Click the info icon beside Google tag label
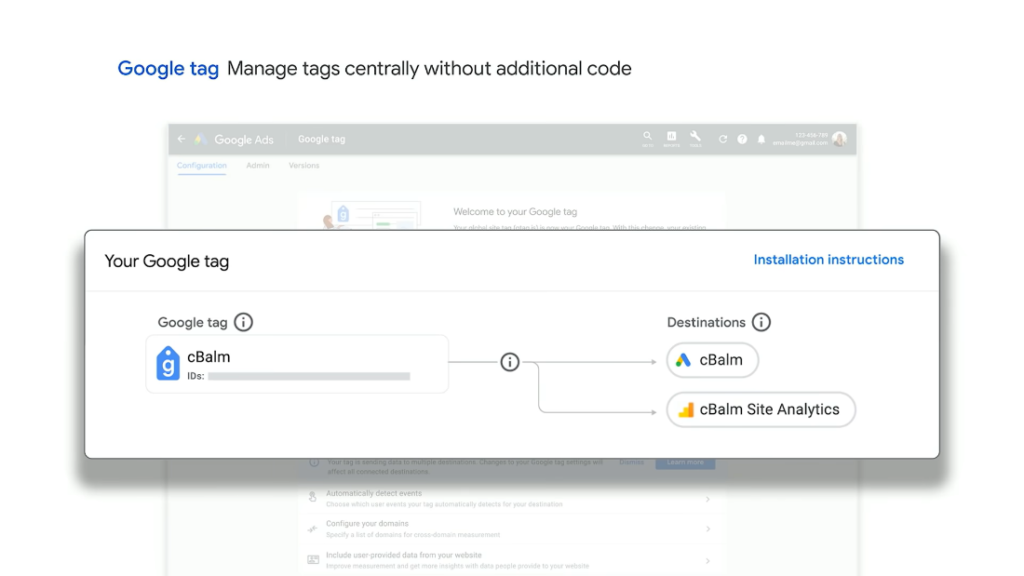Viewport: 1024px width, 576px height. (x=243, y=322)
